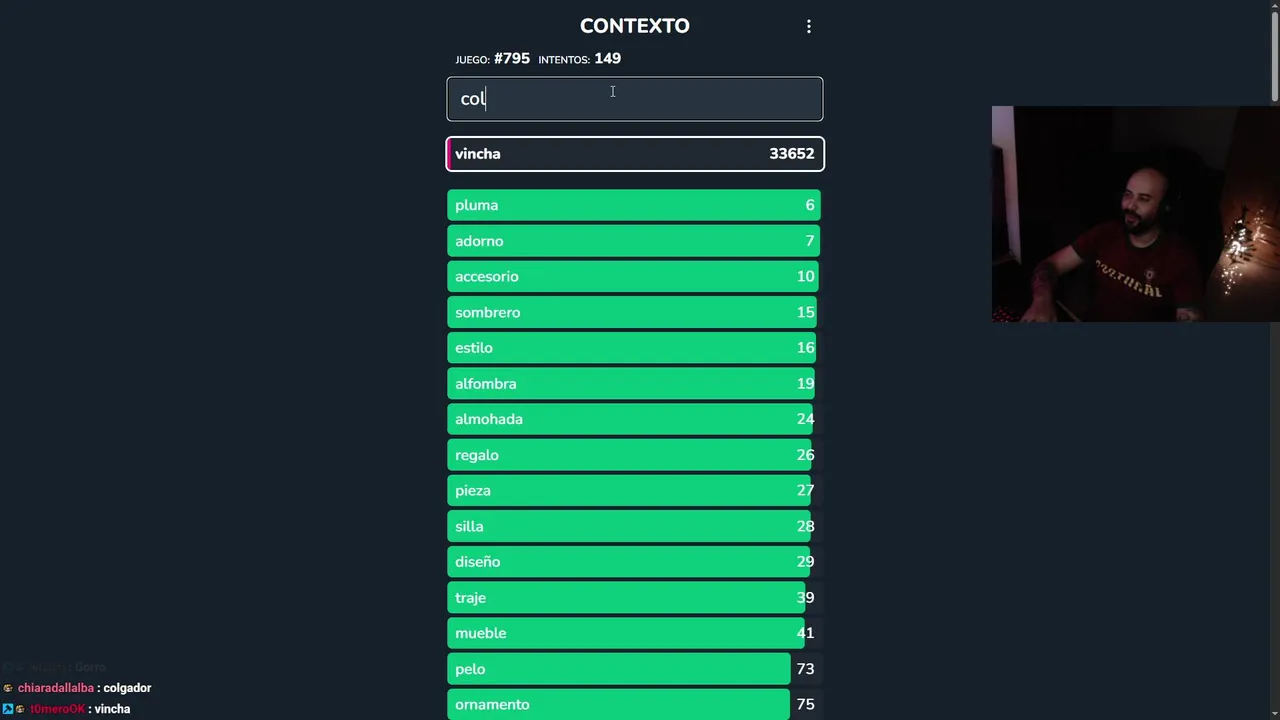
Task: Click the blue moderator badge beside t0meroOK
Action: point(8,709)
